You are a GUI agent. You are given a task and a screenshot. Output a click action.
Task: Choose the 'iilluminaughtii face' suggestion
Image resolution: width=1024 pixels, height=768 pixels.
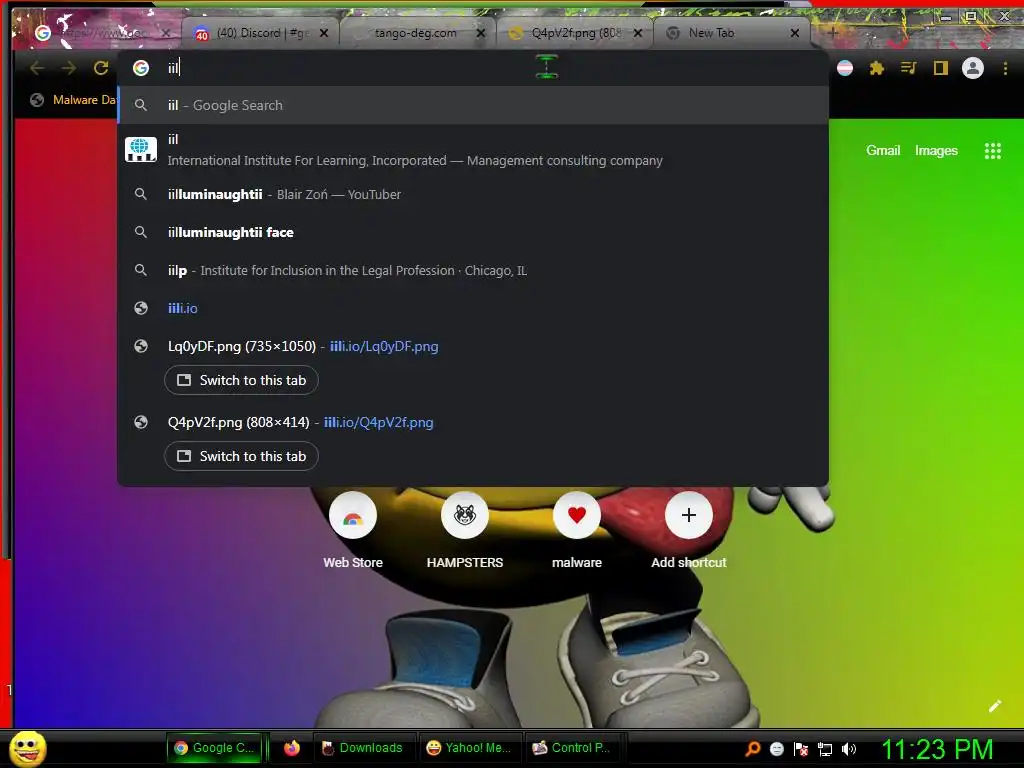(473, 232)
